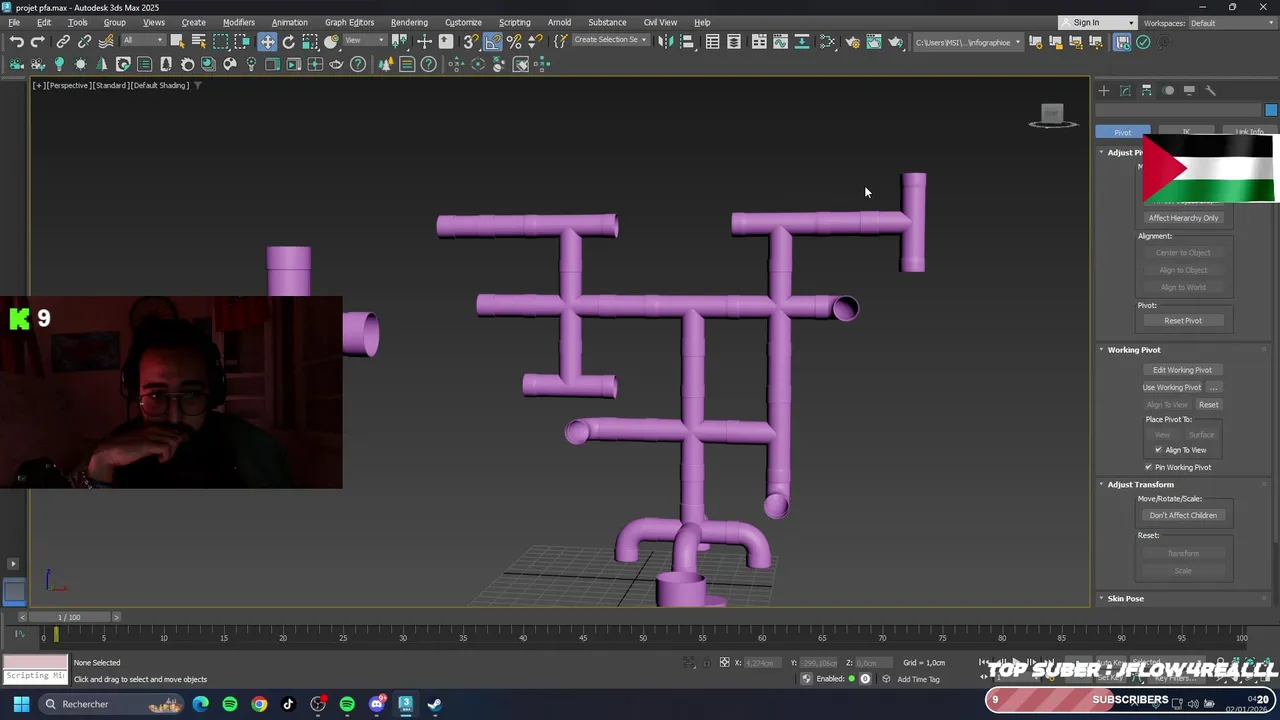This screenshot has width=1280, height=720.
Task: Open the Modifiers menu
Action: (x=238, y=22)
